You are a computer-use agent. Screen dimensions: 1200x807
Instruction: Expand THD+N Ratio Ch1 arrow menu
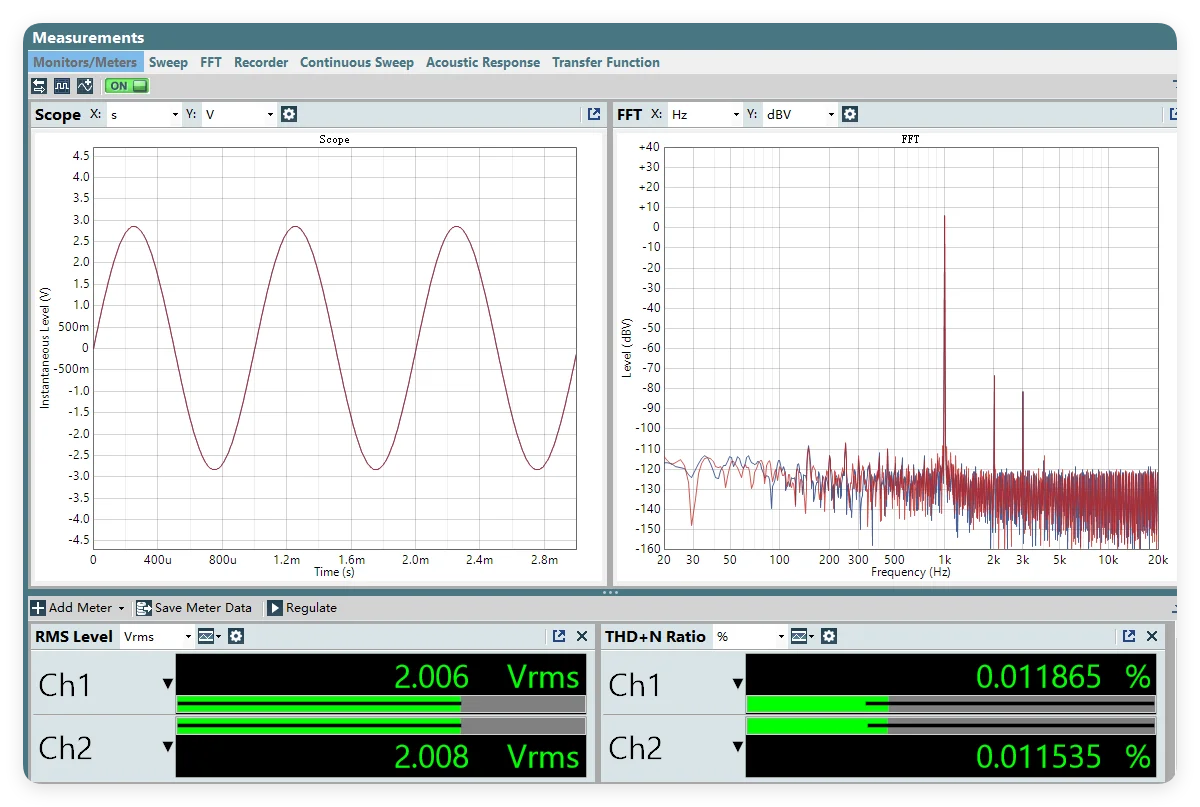pos(738,684)
